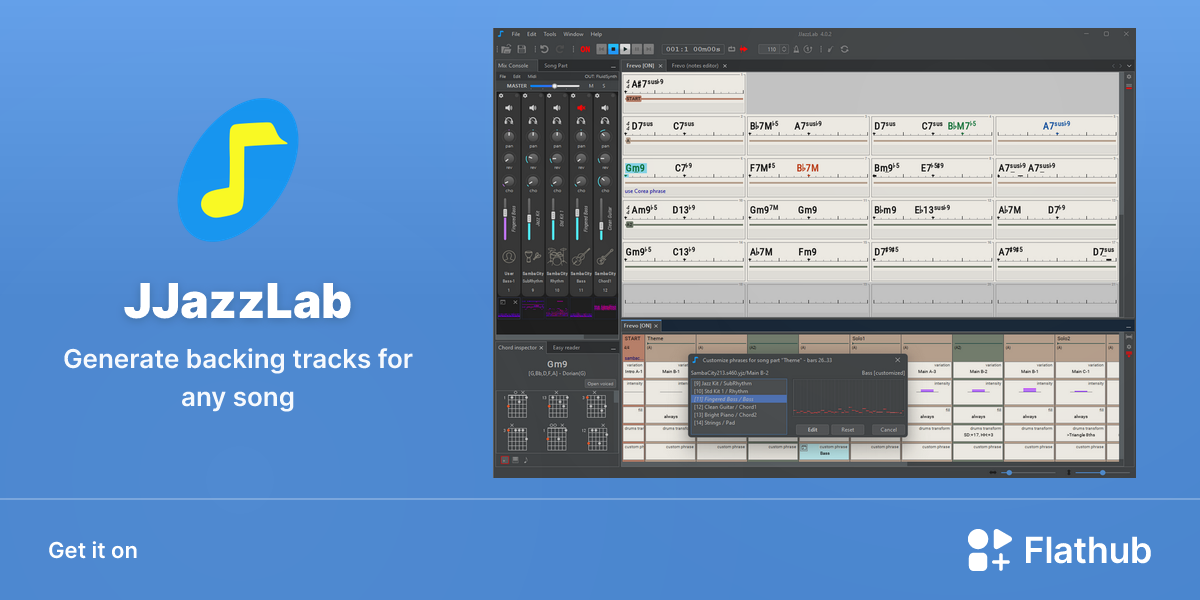1200x600 pixels.
Task: Click the Clean Guitar channel volume fader
Action: [x=601, y=225]
